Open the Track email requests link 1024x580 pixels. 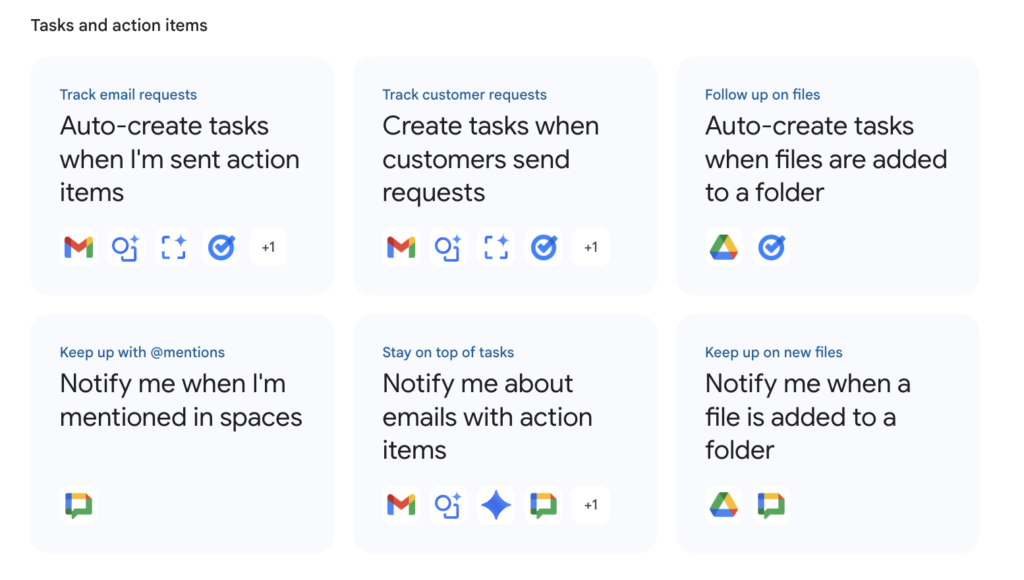128,94
